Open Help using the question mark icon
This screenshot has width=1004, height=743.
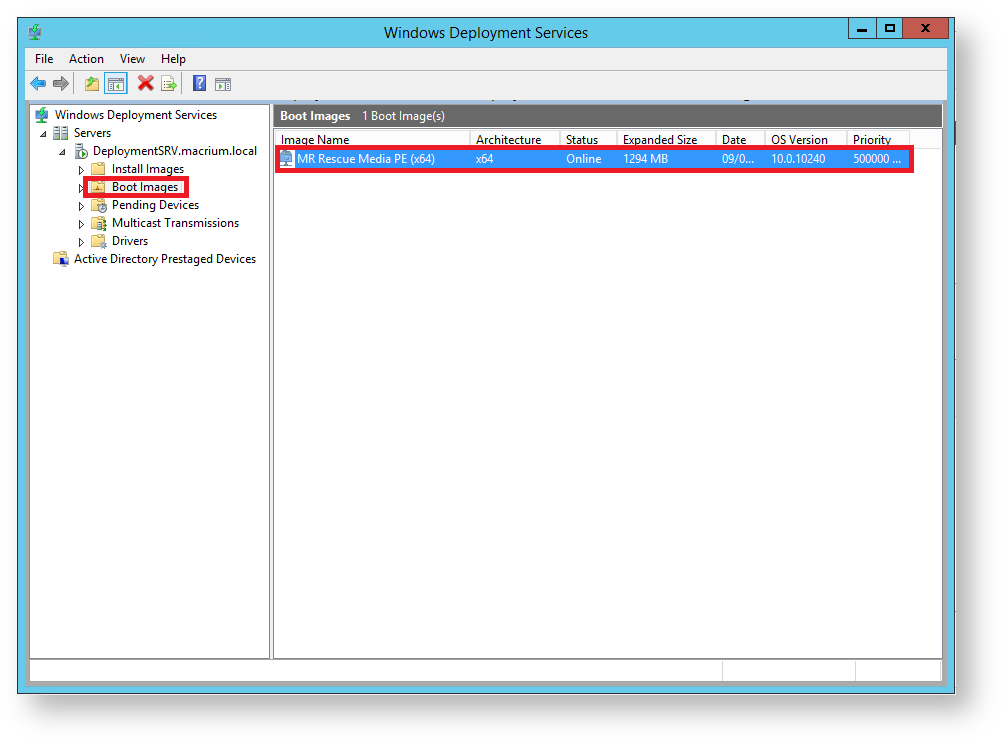200,83
